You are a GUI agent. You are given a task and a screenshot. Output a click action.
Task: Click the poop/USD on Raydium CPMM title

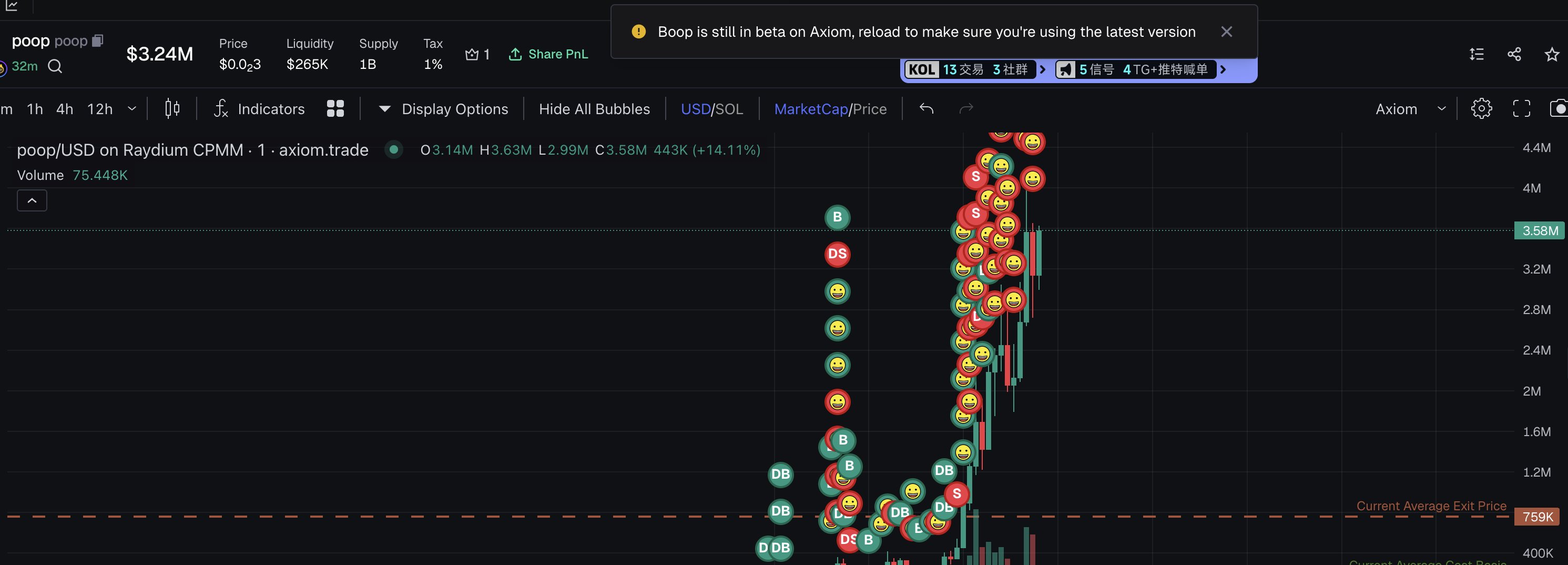click(x=192, y=150)
